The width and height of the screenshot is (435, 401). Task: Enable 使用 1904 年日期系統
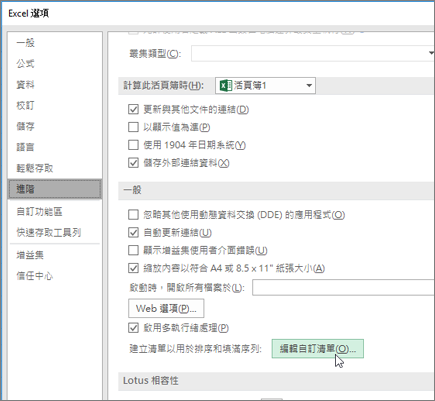[x=133, y=145]
